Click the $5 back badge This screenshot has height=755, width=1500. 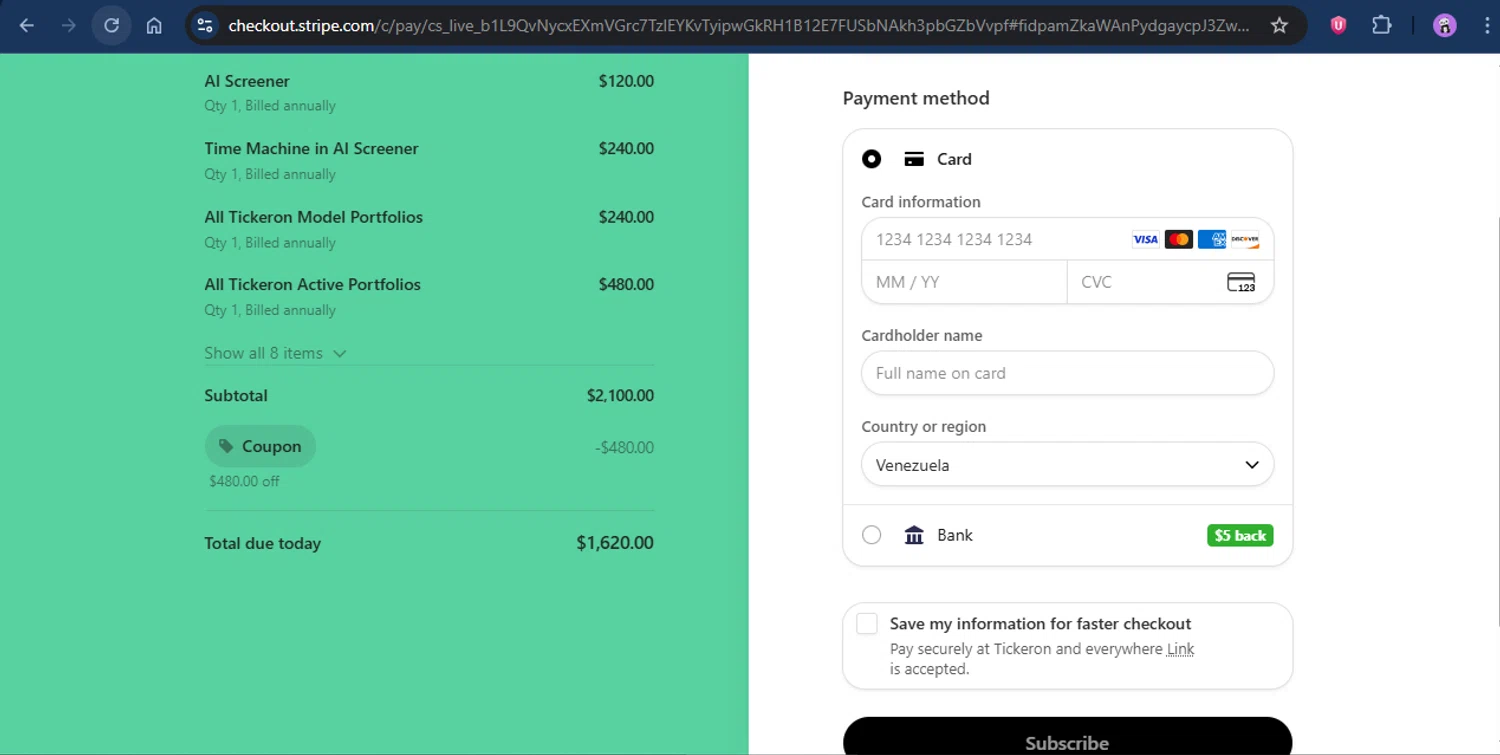(1240, 536)
